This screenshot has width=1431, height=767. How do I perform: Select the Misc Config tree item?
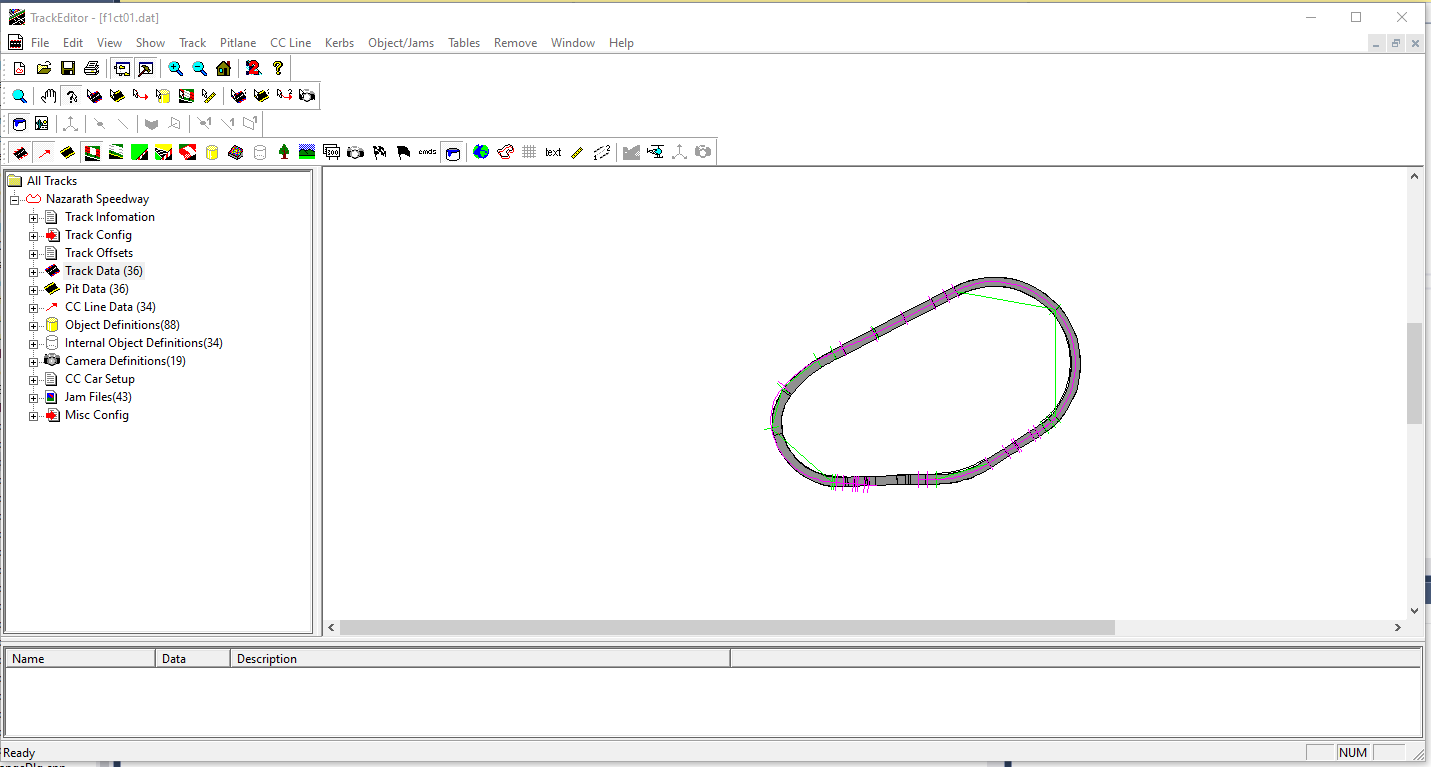coord(97,415)
